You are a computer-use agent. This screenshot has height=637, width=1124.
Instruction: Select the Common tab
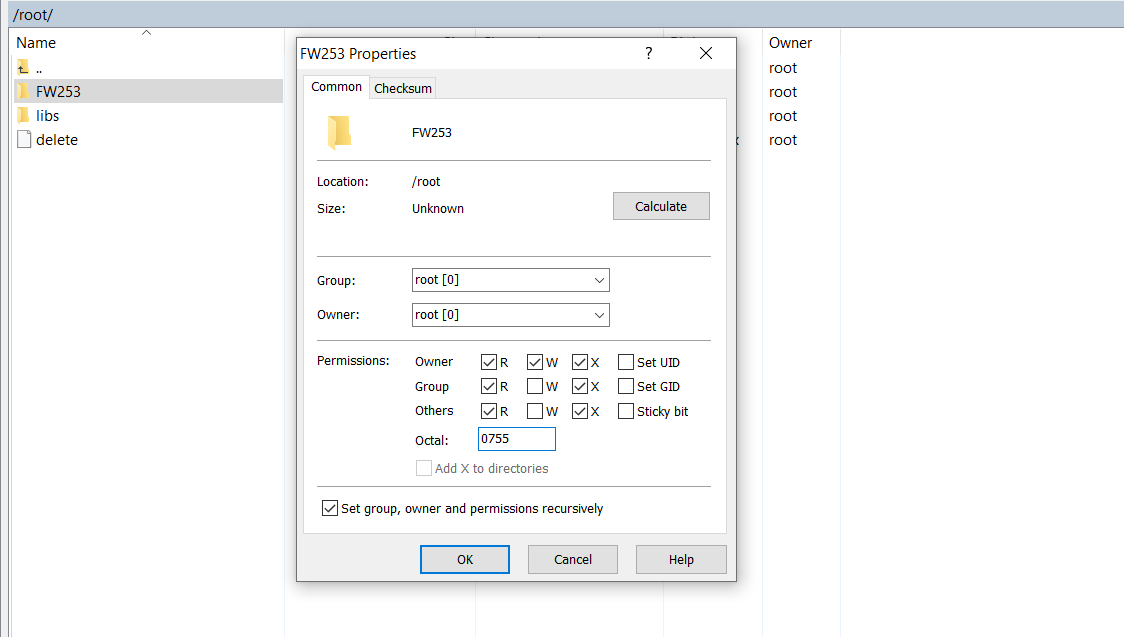click(x=336, y=87)
